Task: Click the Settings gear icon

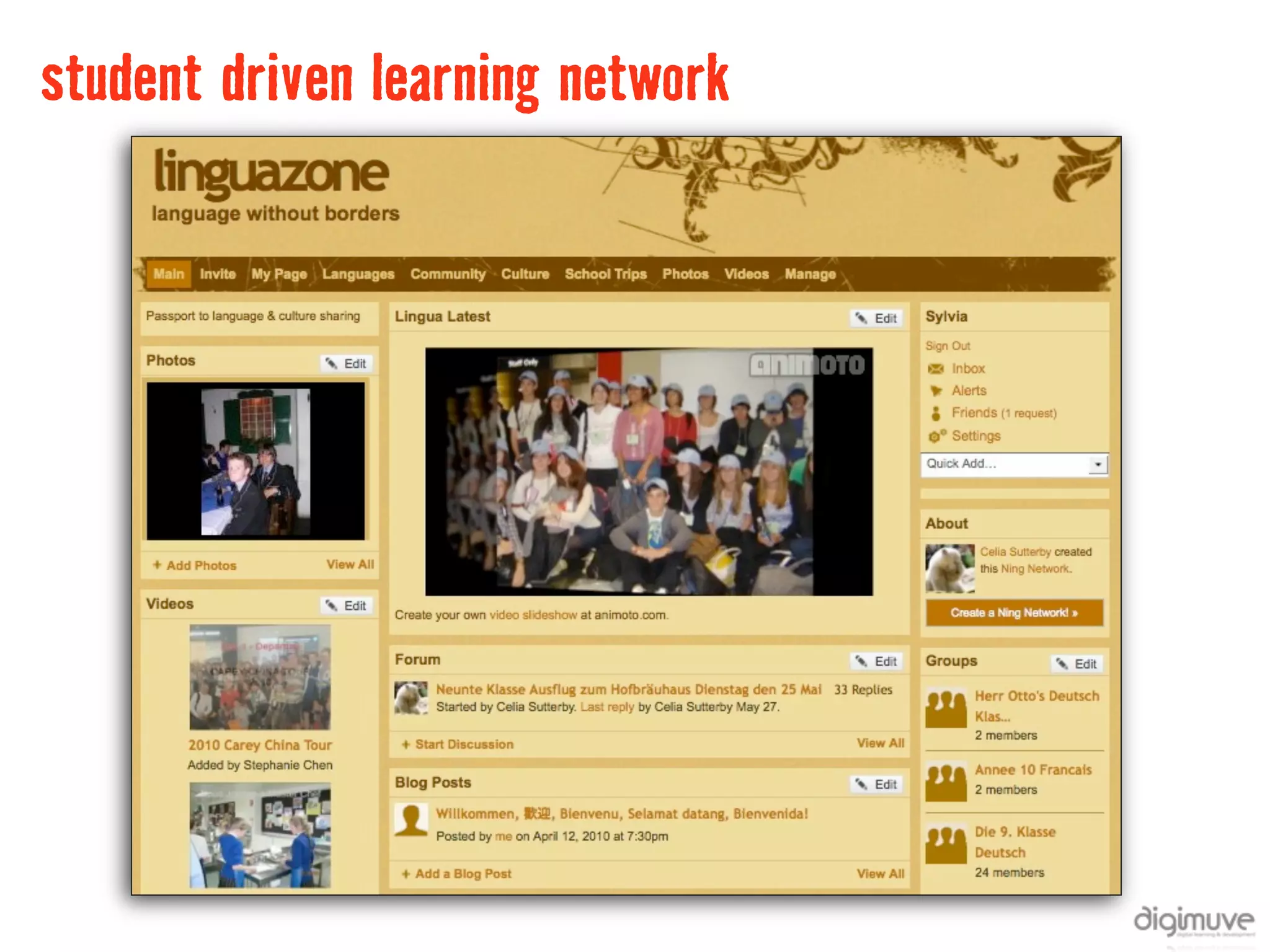Action: point(937,436)
